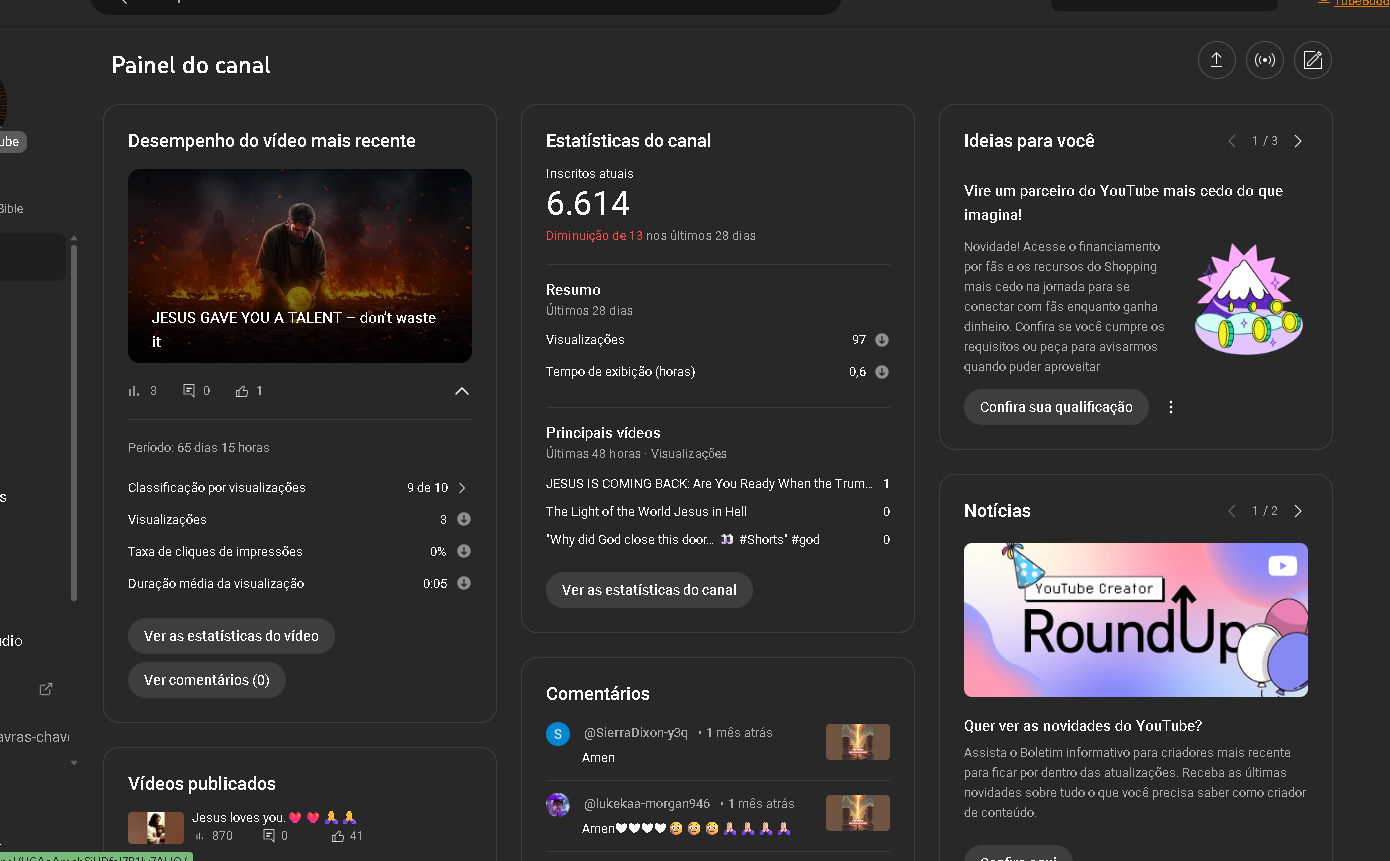Click the left sidebar vertical scrollbar
The image size is (1390, 861).
73,422
